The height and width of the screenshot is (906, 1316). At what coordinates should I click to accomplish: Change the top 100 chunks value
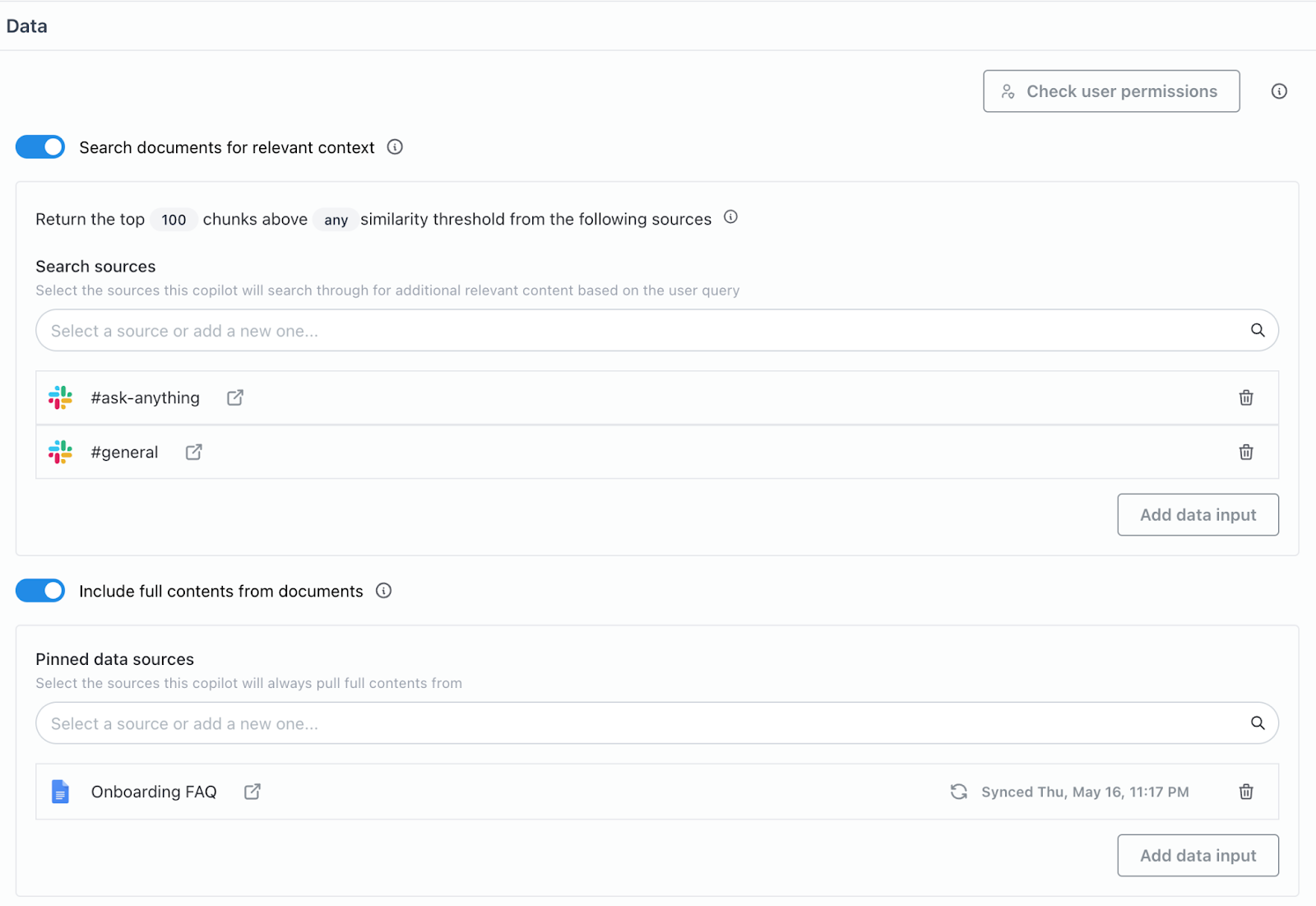(174, 220)
